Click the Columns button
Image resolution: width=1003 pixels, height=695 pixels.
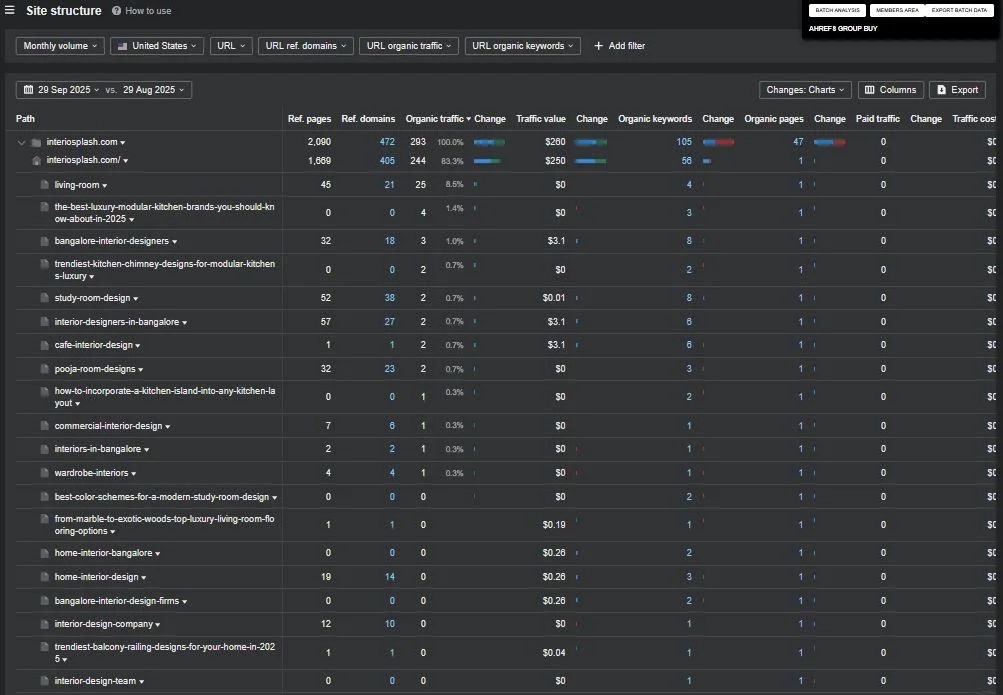890,90
